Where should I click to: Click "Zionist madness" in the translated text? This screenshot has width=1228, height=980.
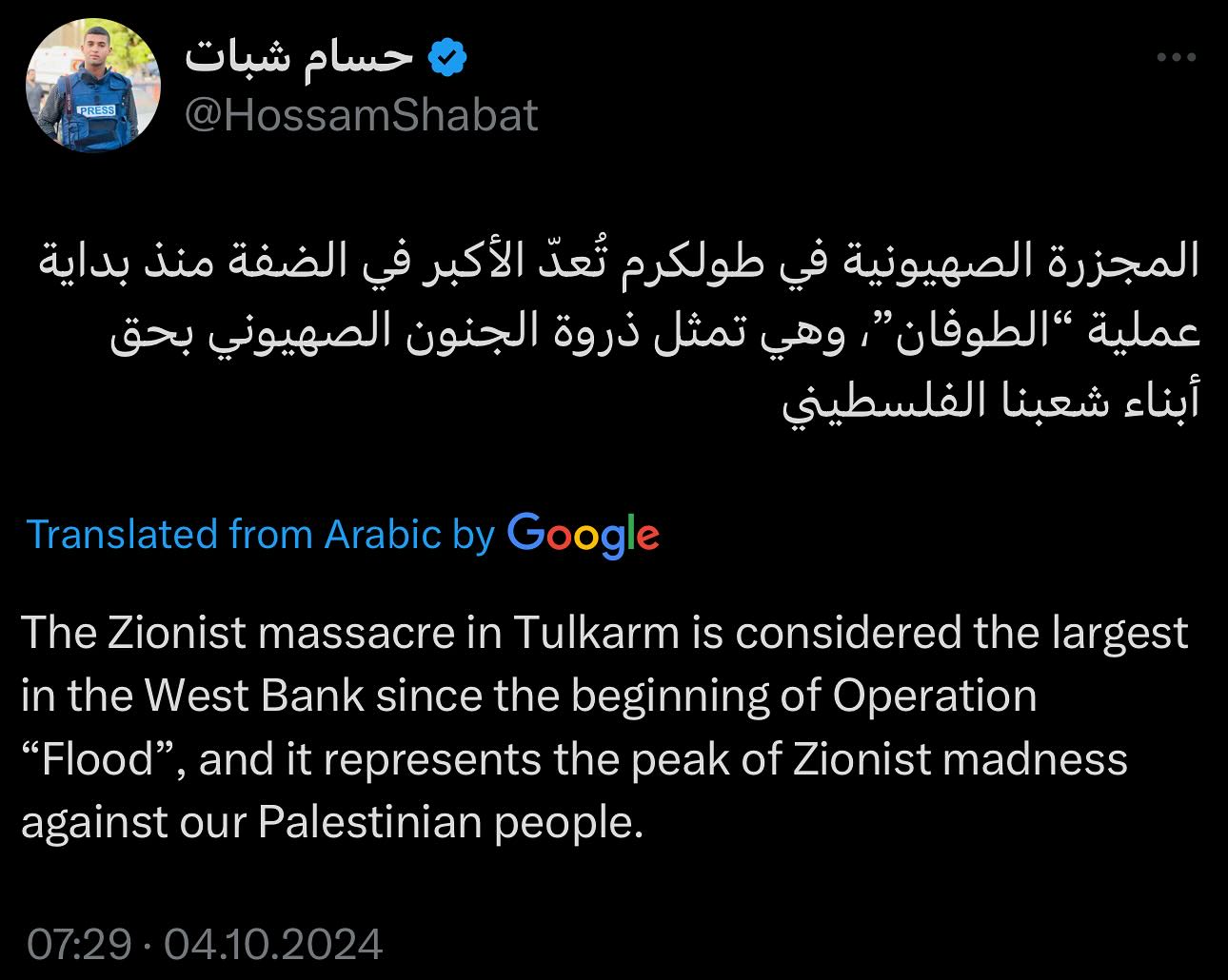960,759
